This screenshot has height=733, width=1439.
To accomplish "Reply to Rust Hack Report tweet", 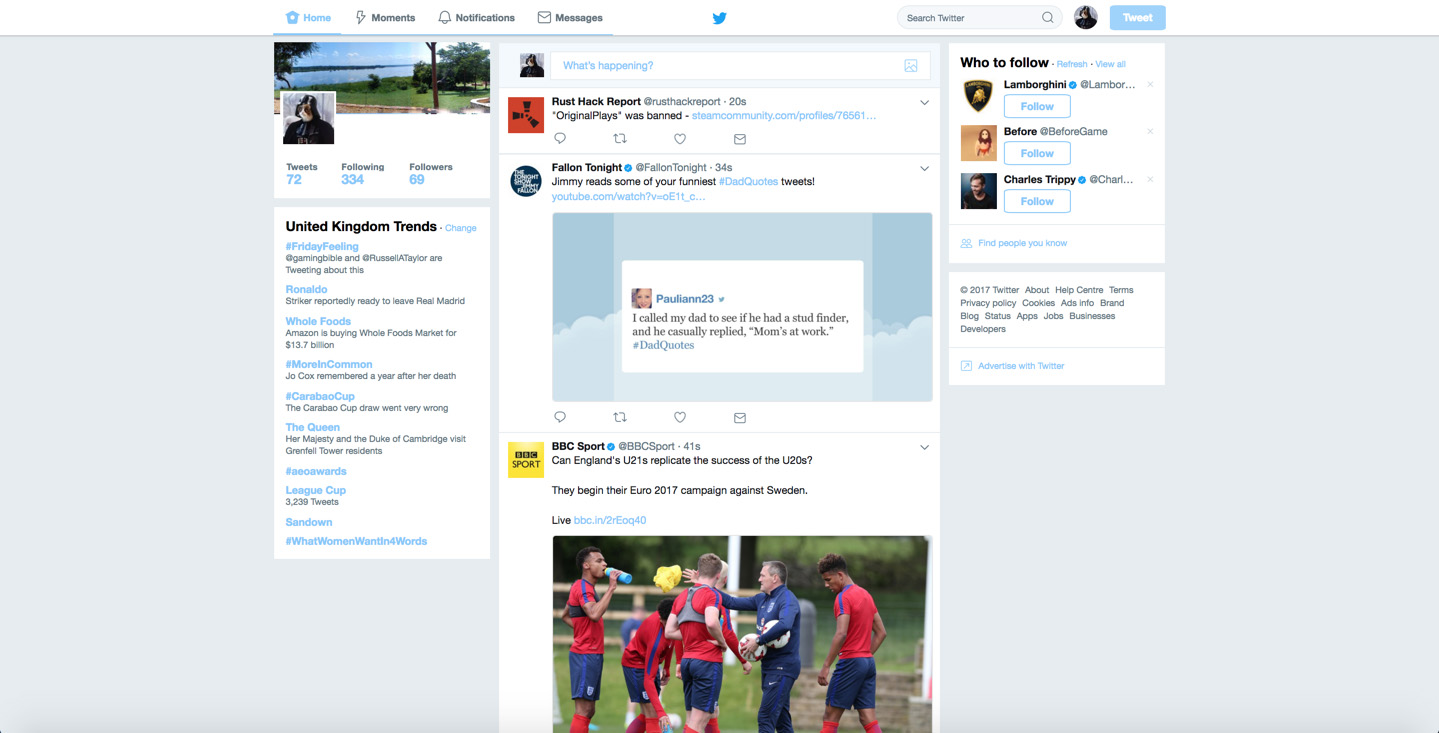I will 560,139.
